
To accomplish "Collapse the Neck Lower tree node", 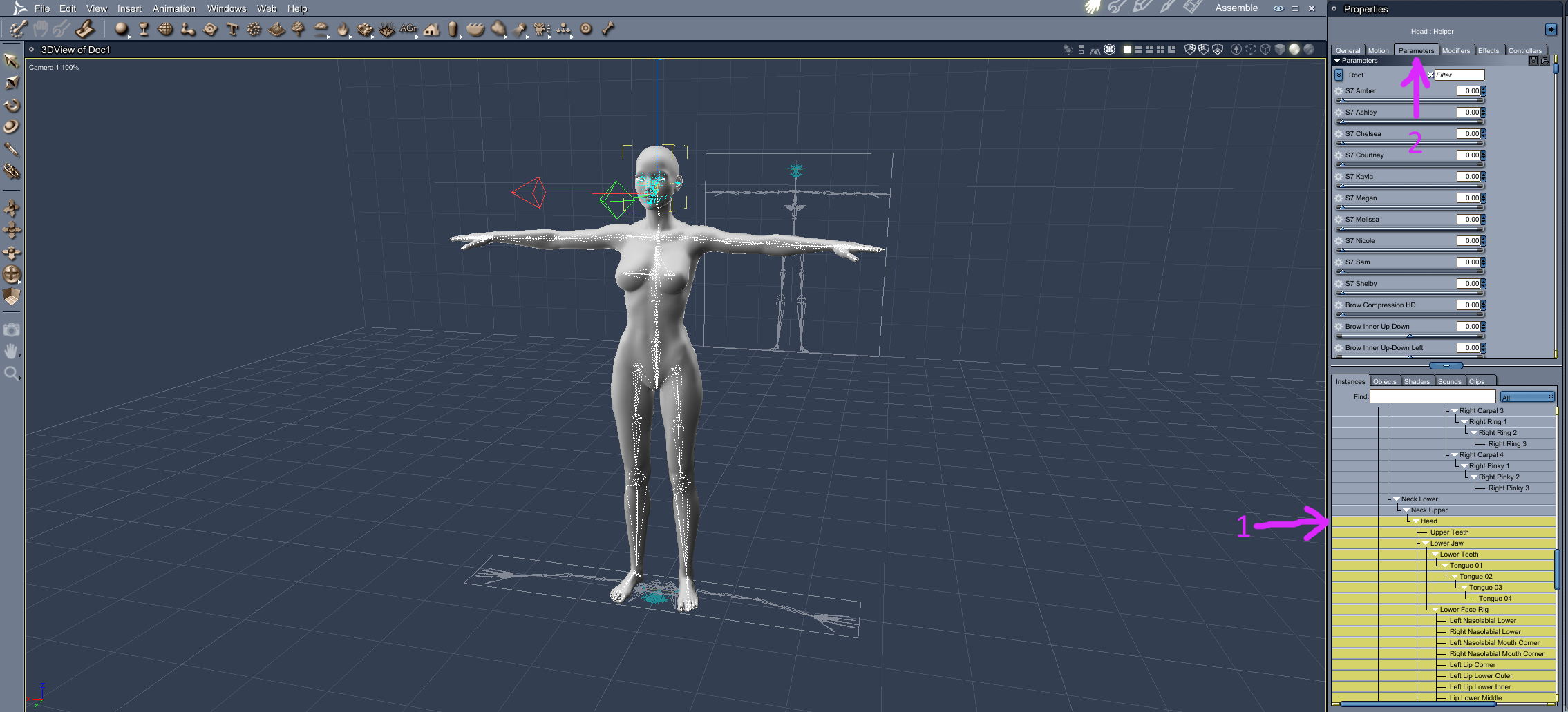I will (x=1397, y=499).
